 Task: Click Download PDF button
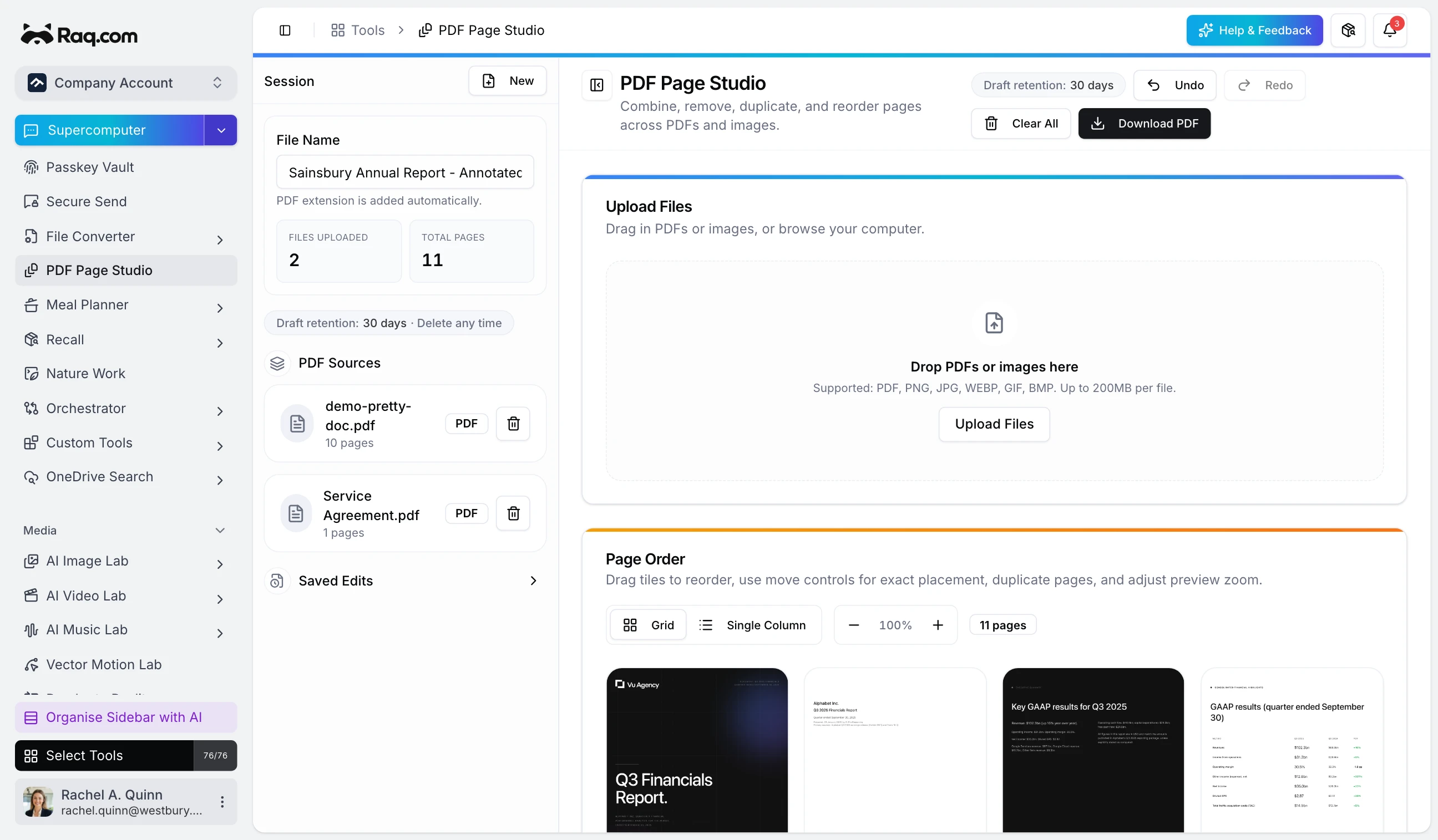pyautogui.click(x=1144, y=124)
